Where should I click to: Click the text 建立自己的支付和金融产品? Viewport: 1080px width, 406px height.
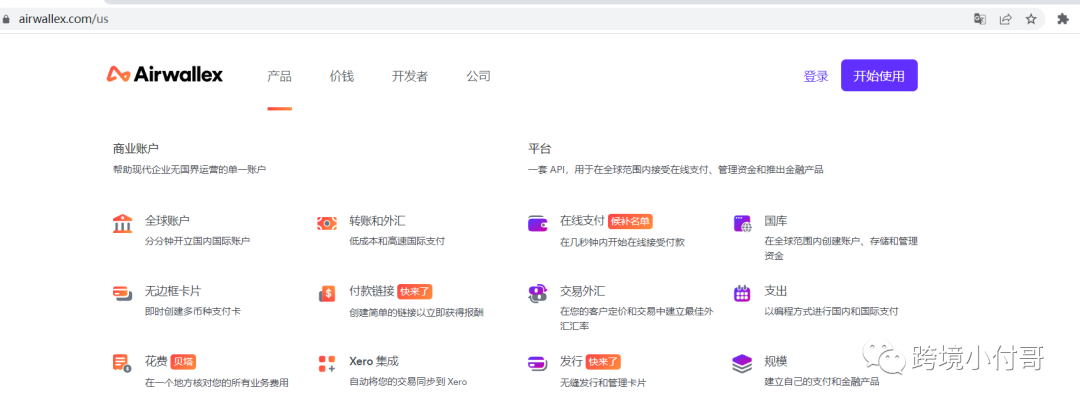point(822,381)
